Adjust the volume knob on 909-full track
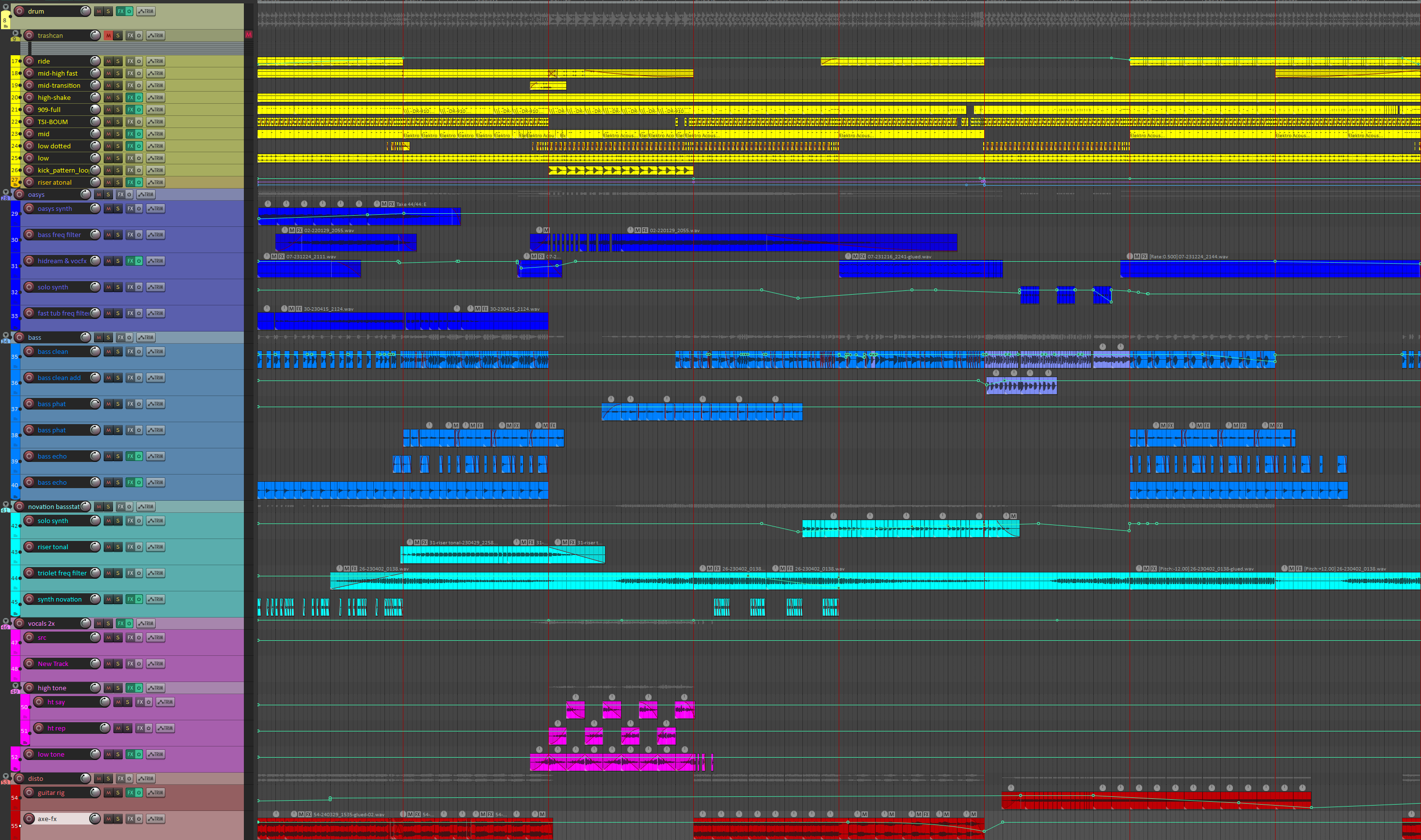The width and height of the screenshot is (1421, 840). click(x=95, y=110)
